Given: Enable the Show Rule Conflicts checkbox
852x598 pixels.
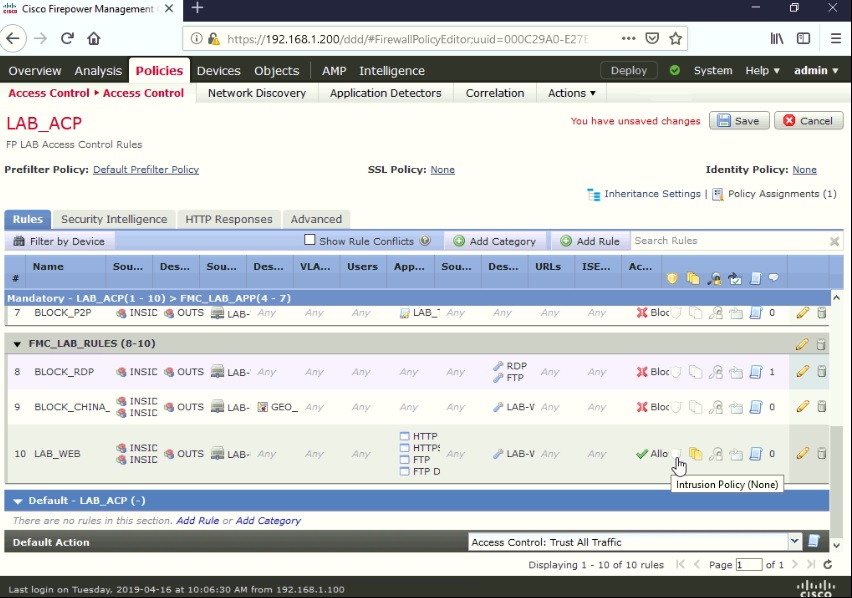Looking at the screenshot, I should point(311,239).
